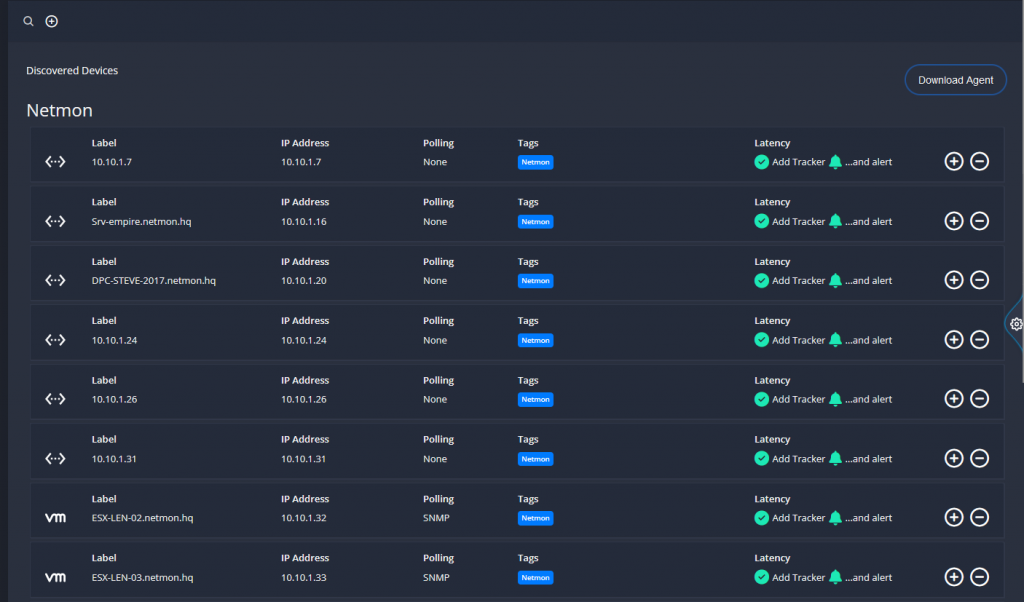Open the search magnifier icon
Viewport: 1024px width, 602px height.
[28, 22]
